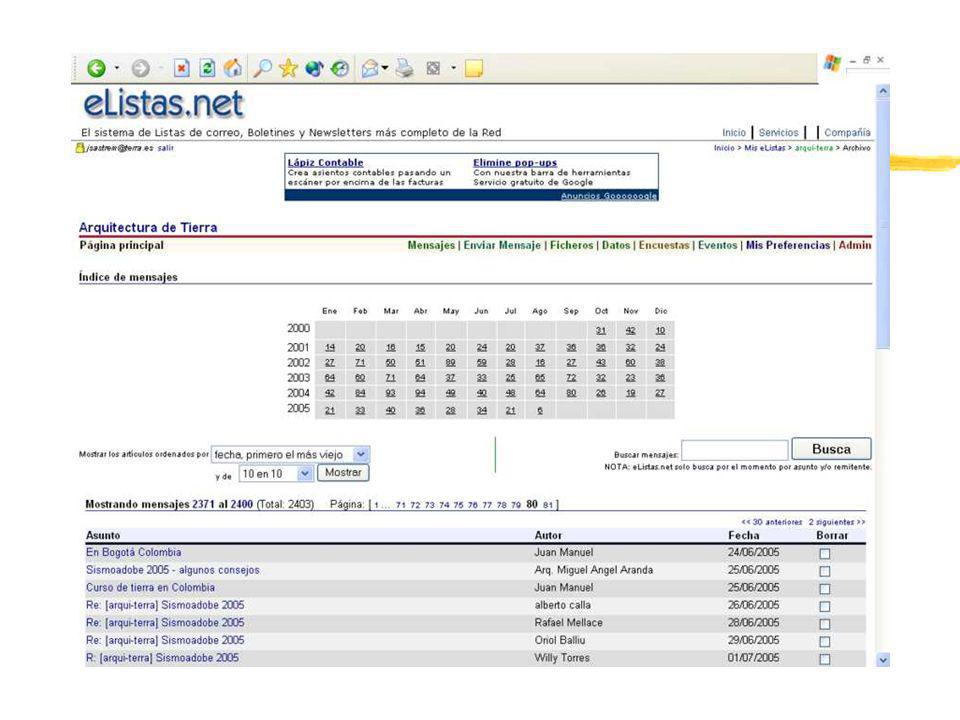960x720 pixels.
Task: Open the 'Ficheros' menu tab
Action: (x=571, y=245)
